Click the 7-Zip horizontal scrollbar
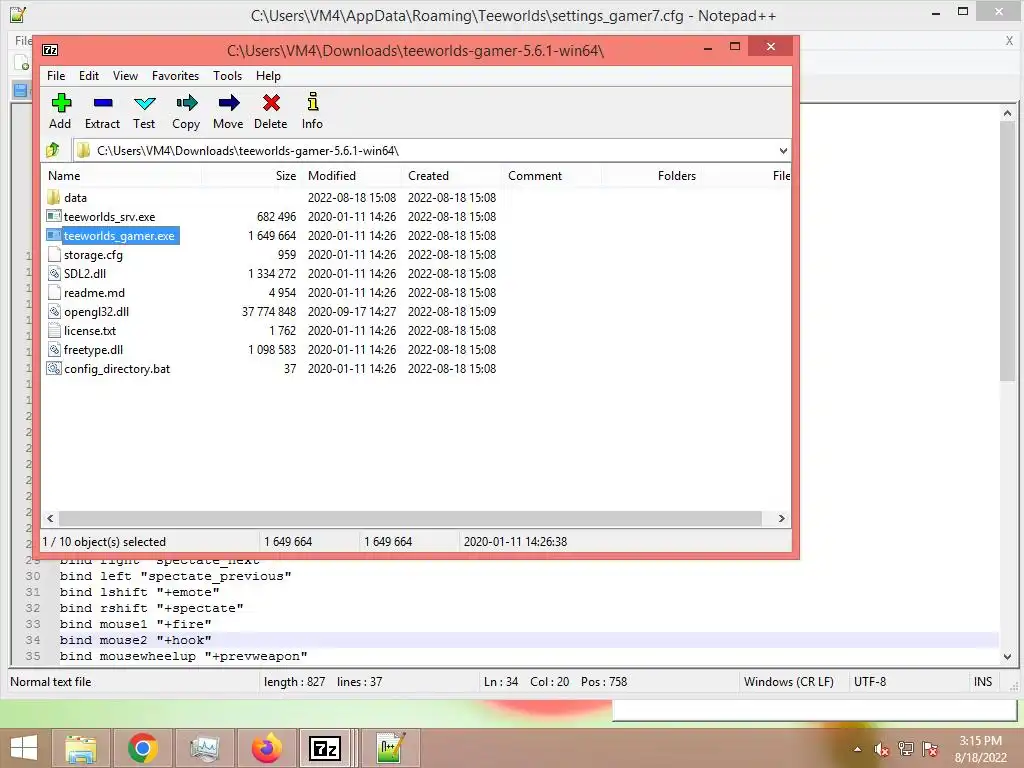 coord(410,518)
